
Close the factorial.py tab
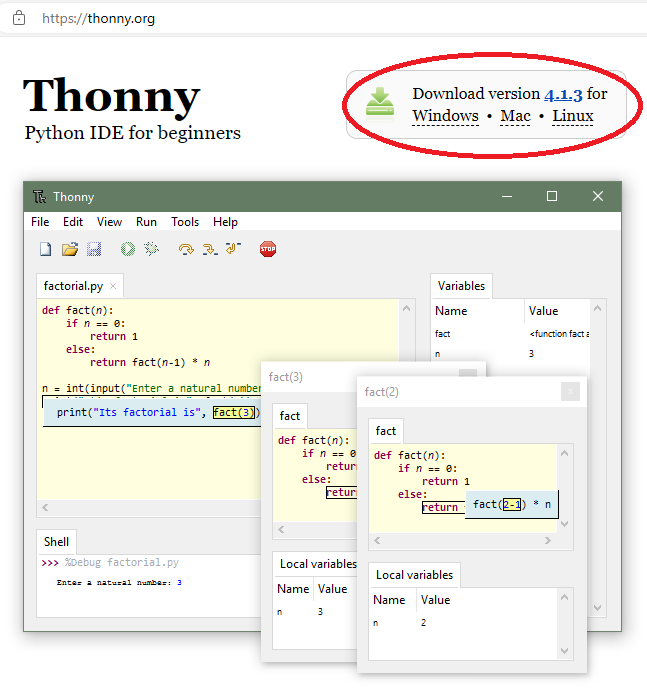pos(113,287)
